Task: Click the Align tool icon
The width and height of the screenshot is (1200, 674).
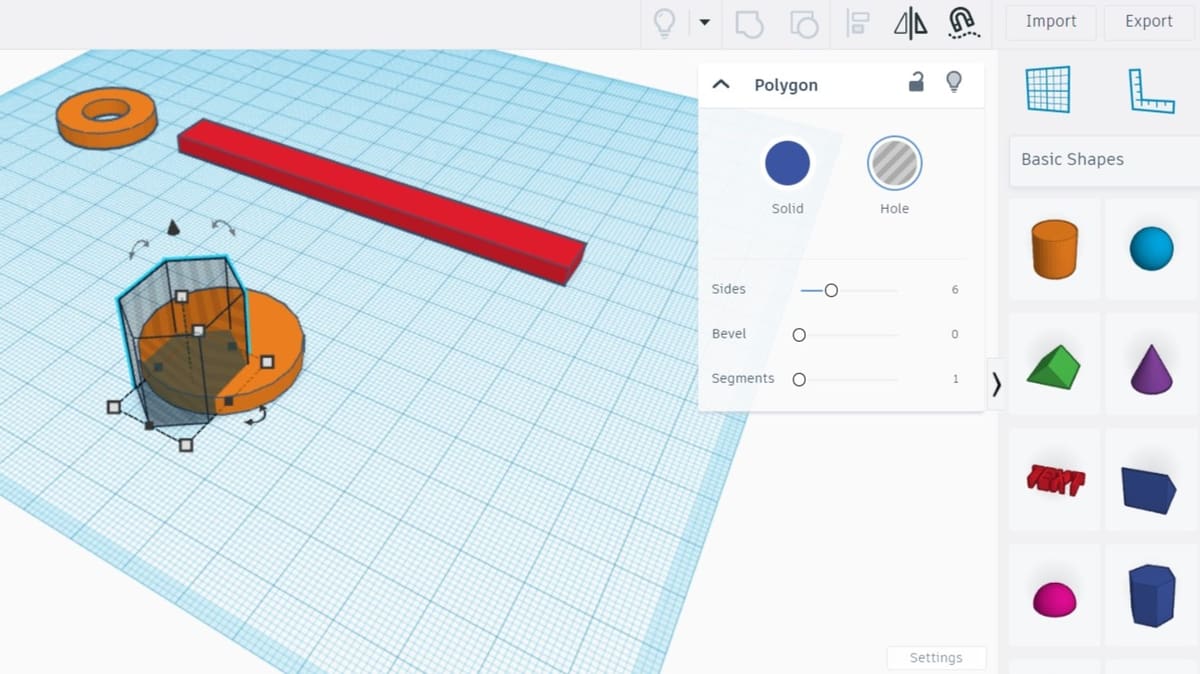Action: point(858,23)
